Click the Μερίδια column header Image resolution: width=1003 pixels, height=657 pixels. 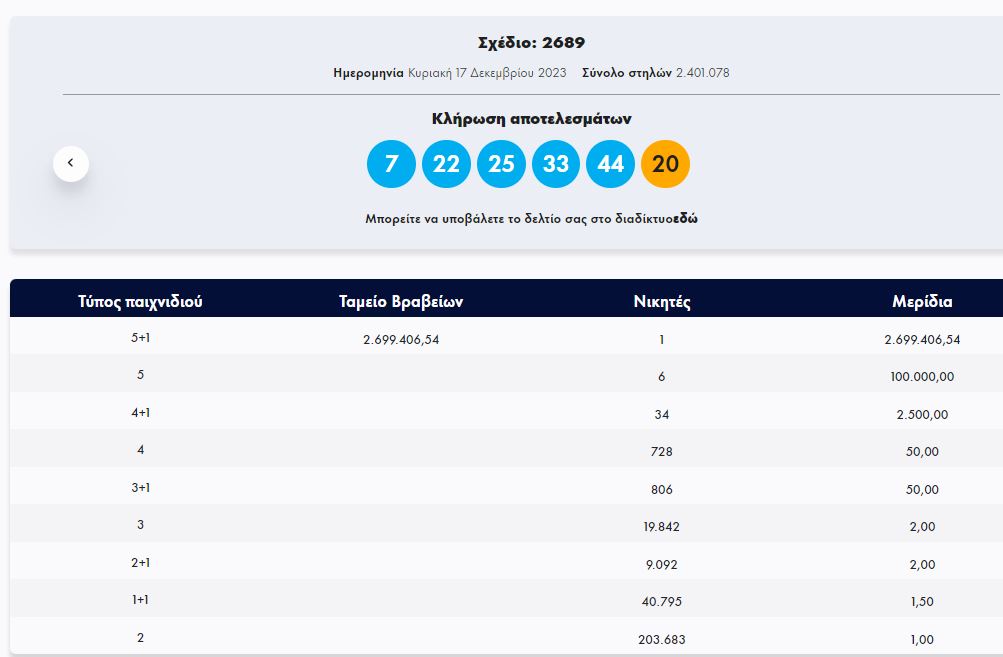click(922, 301)
